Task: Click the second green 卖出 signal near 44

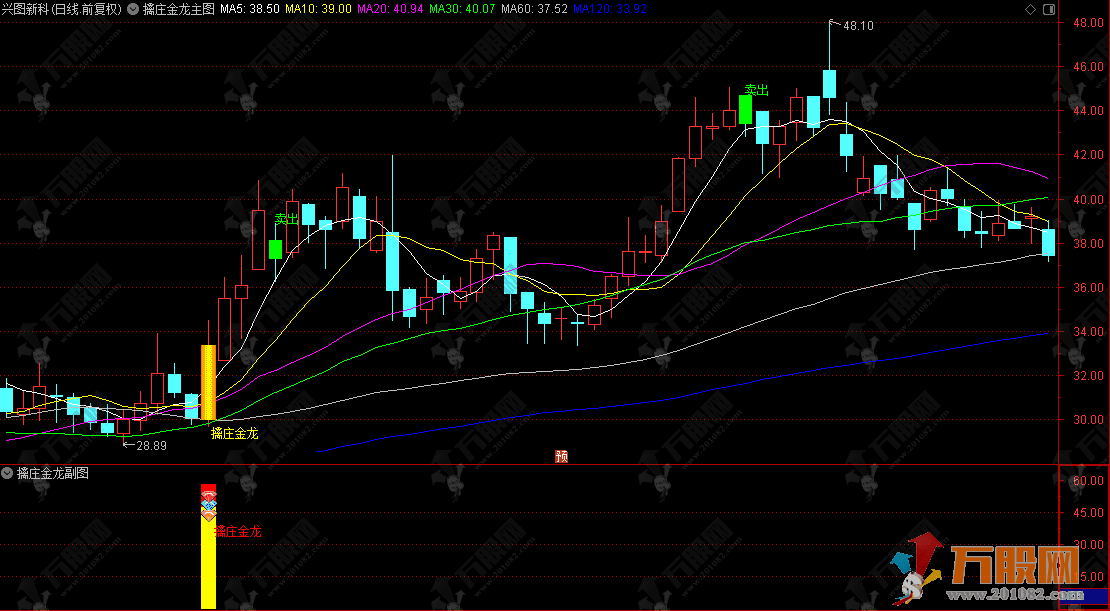Action: pyautogui.click(x=745, y=108)
